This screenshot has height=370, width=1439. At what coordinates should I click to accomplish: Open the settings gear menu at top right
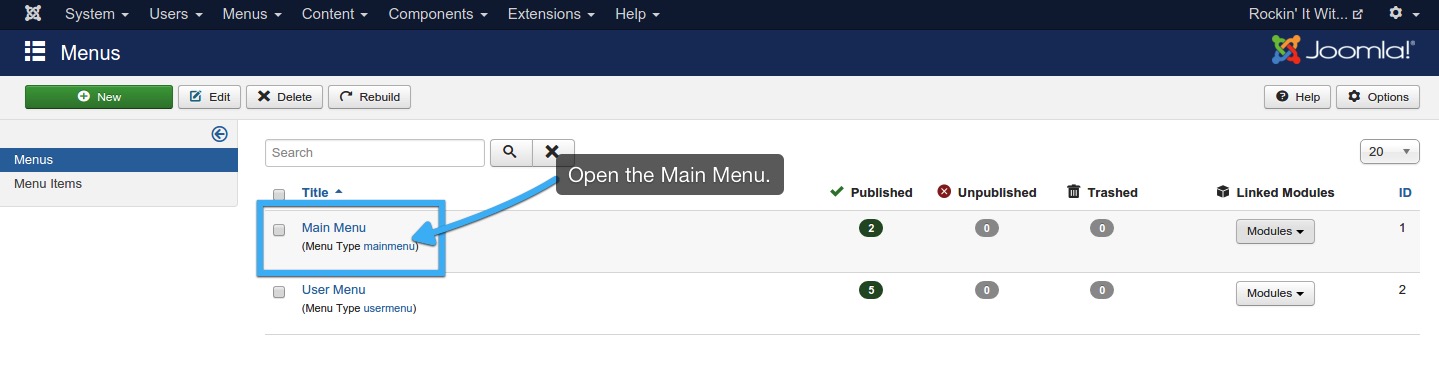click(x=1403, y=14)
